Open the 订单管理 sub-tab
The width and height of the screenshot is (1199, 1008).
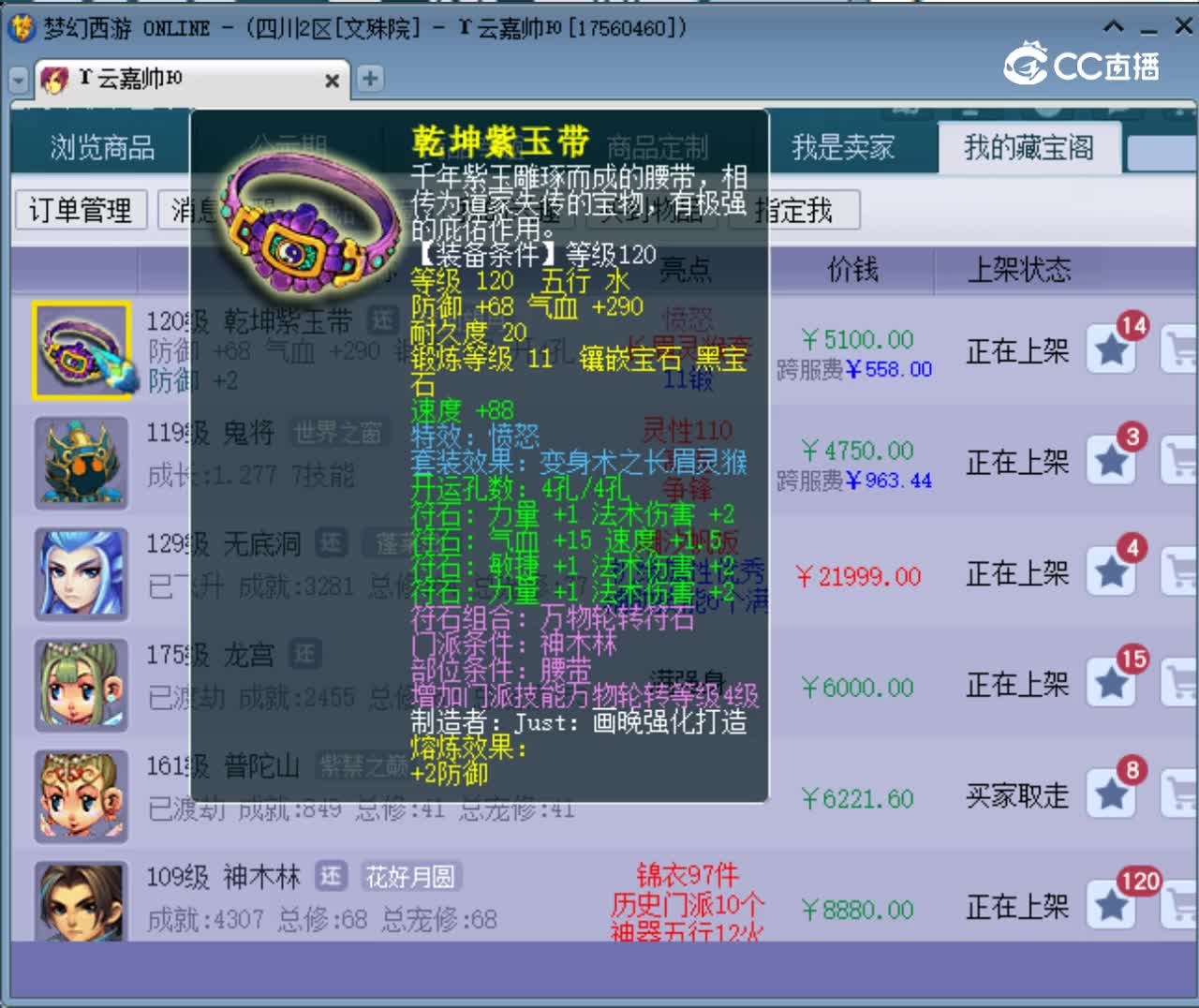(81, 210)
